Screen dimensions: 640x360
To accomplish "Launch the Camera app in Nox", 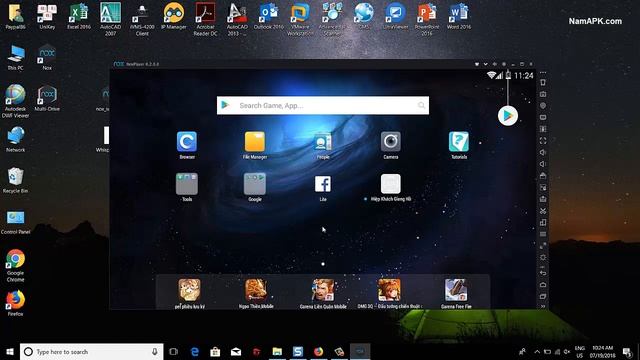I will (391, 142).
